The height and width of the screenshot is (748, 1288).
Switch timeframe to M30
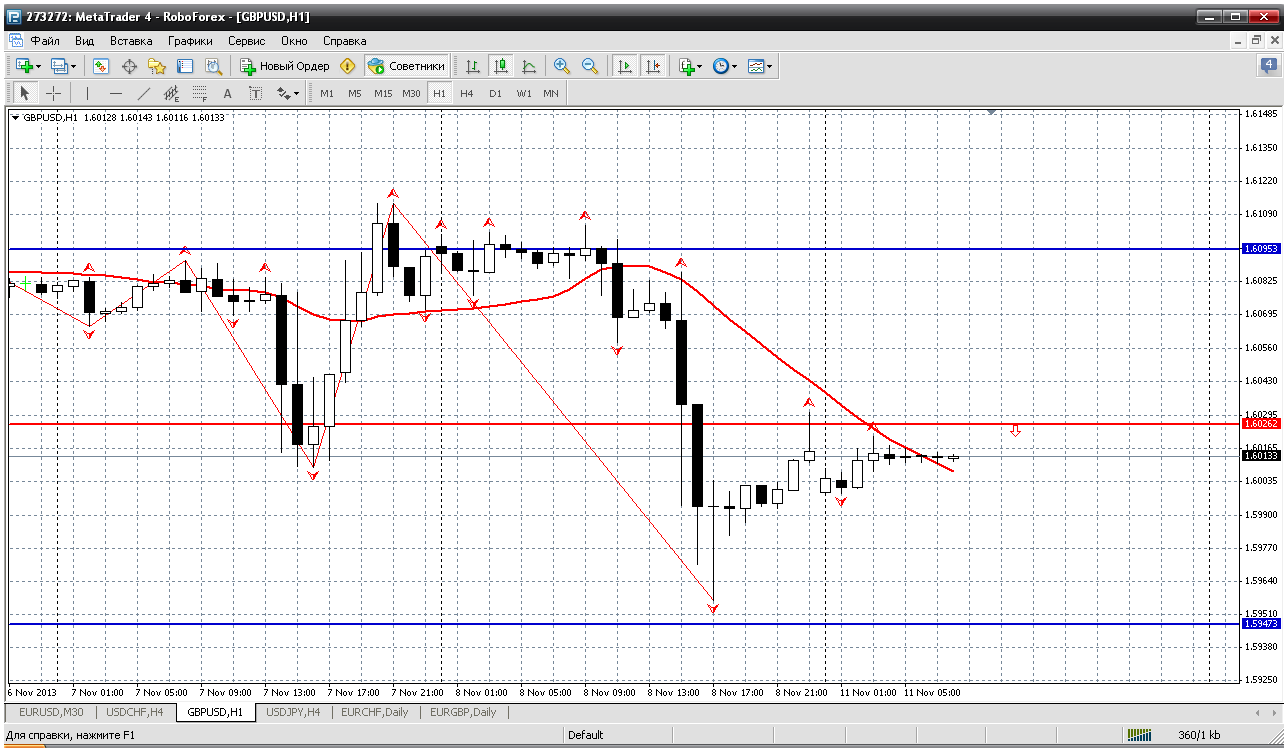411,93
